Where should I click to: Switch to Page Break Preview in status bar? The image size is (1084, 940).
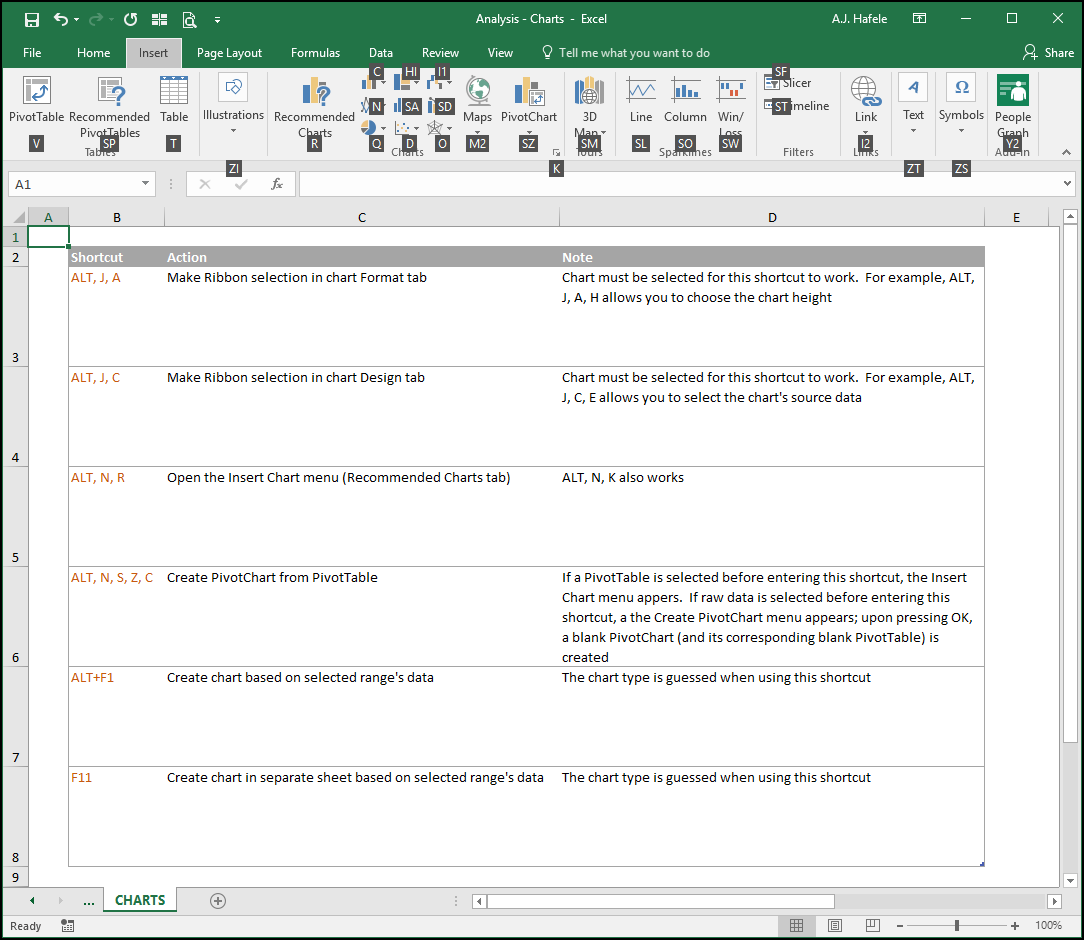click(x=872, y=925)
